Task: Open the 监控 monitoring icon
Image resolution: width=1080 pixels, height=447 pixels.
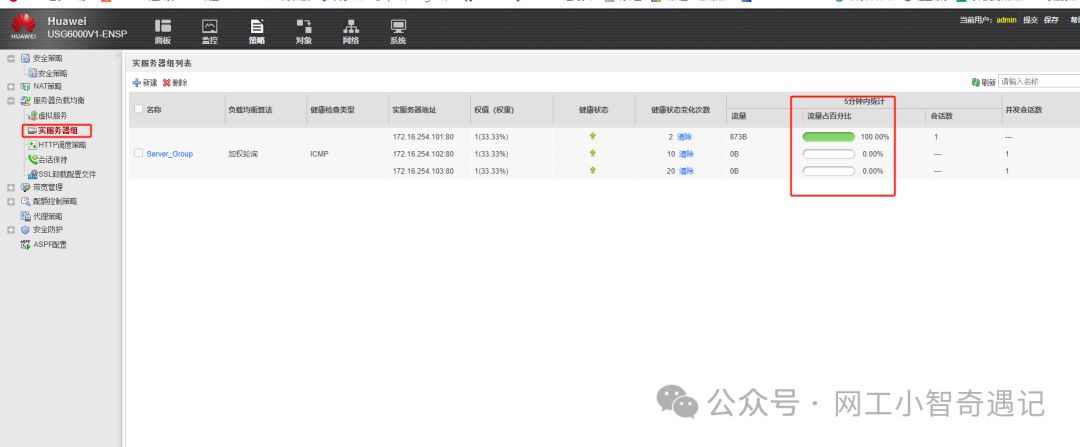Action: tap(209, 26)
